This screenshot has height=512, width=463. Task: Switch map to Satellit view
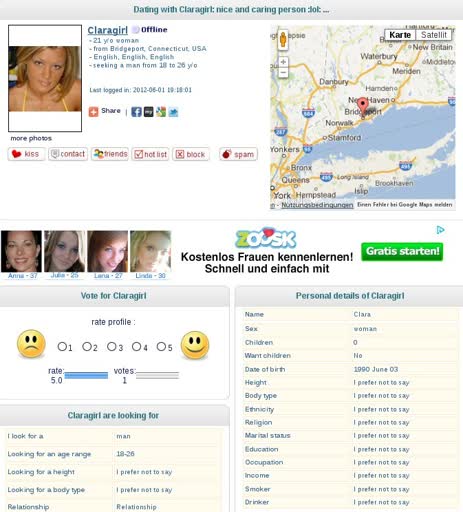click(434, 35)
